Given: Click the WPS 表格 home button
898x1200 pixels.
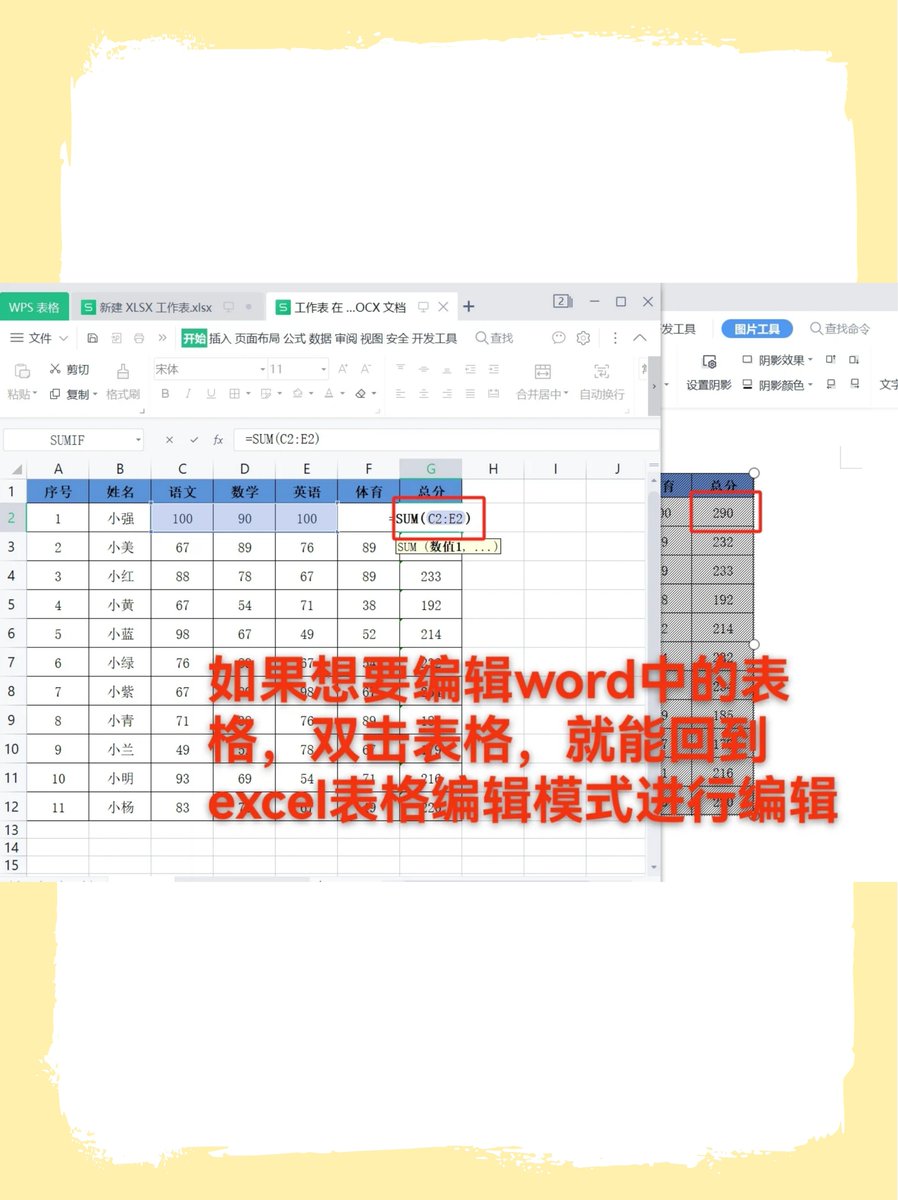Looking at the screenshot, I should coord(34,307).
